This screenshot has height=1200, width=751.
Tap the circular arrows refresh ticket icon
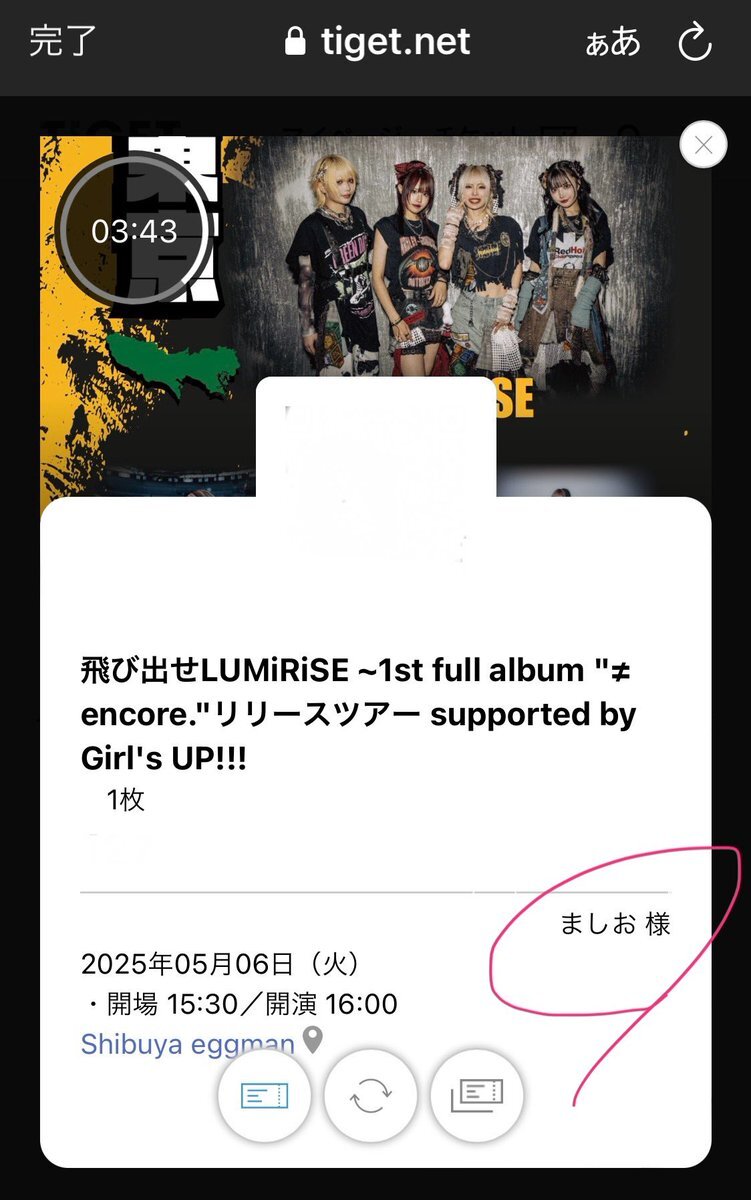pos(370,1096)
